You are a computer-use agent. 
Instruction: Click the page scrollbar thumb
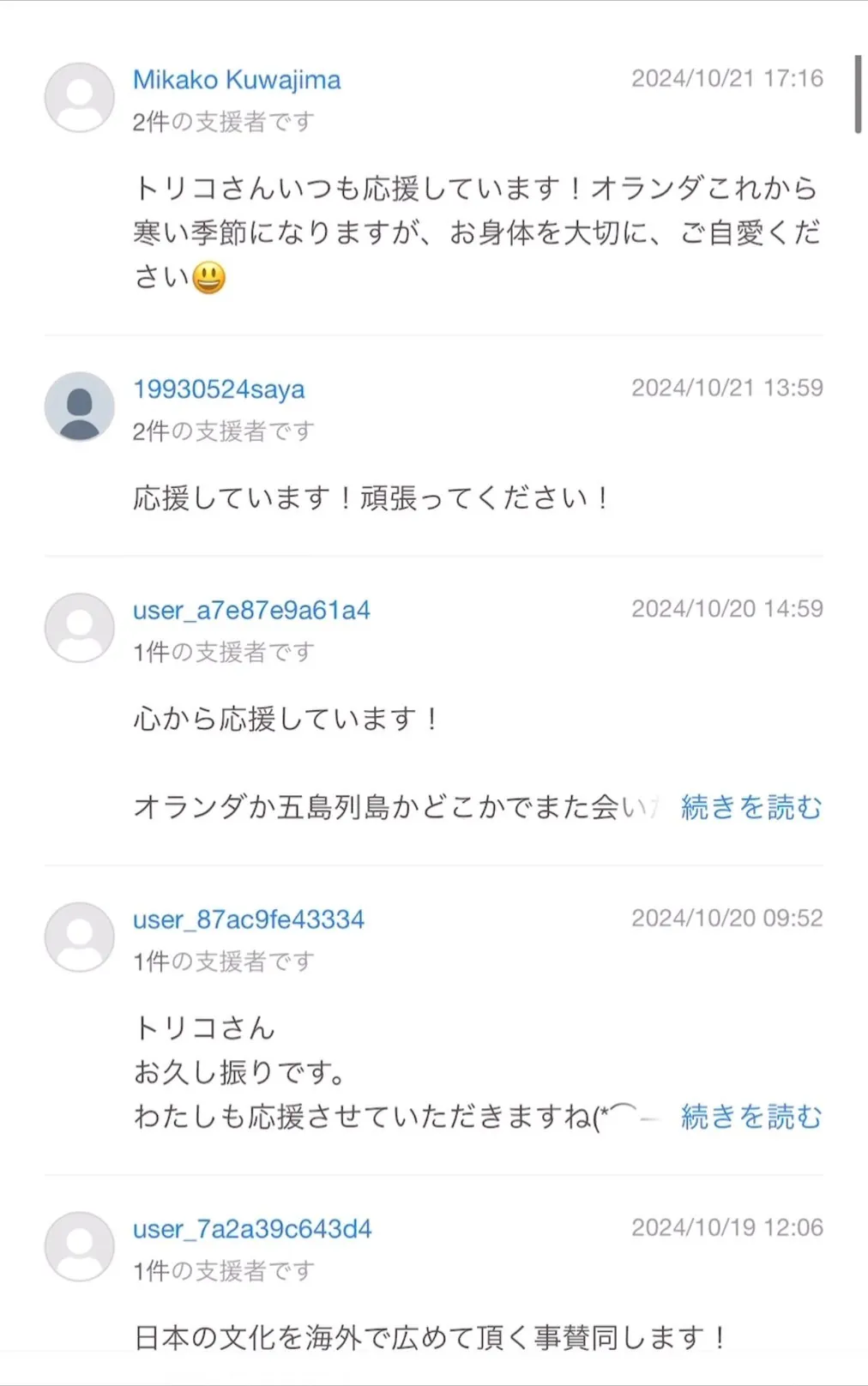[858, 94]
